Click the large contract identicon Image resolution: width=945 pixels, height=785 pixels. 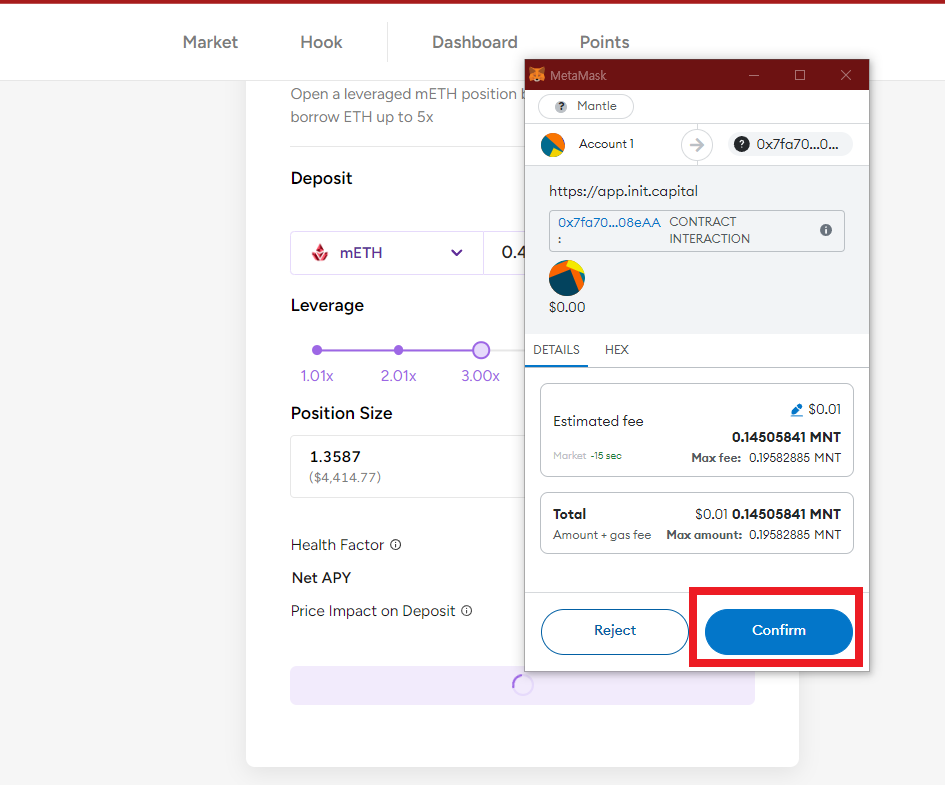pyautogui.click(x=567, y=278)
